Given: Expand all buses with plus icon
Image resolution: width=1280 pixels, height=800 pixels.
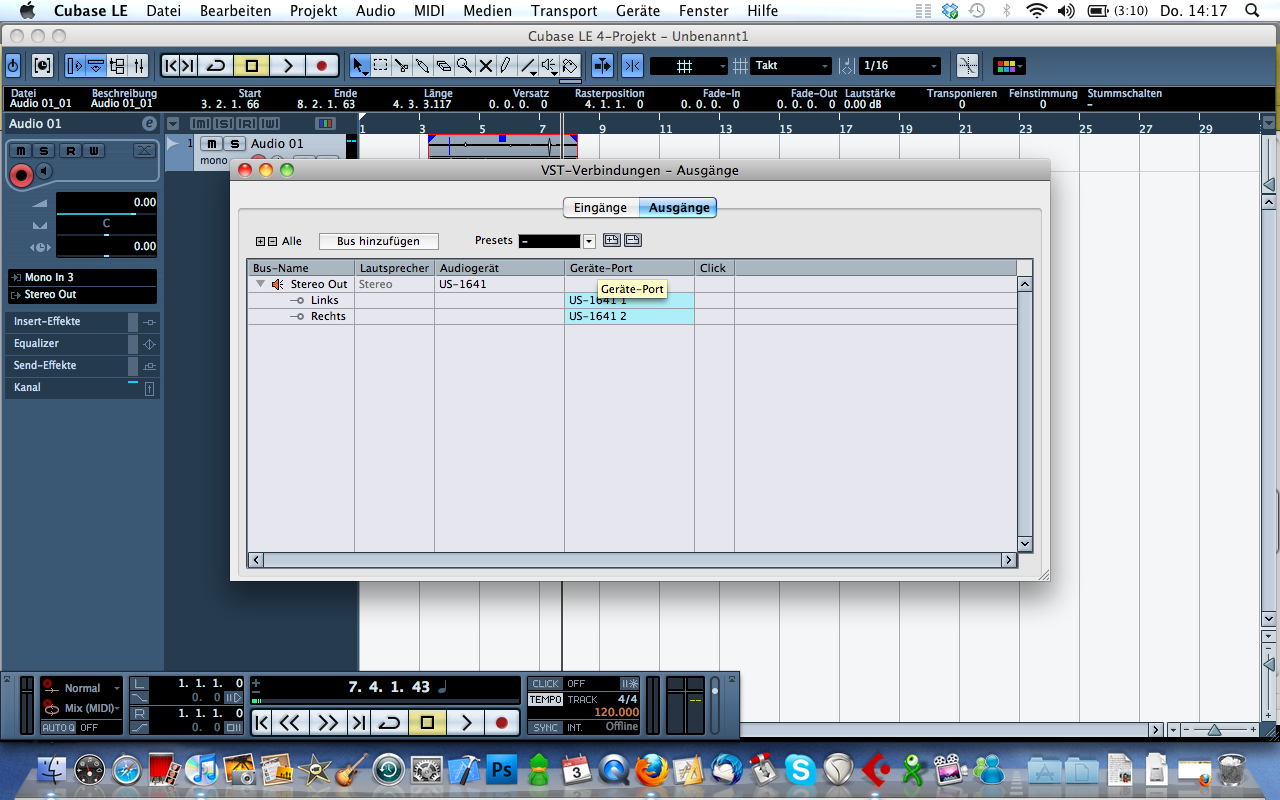Looking at the screenshot, I should point(261,241).
